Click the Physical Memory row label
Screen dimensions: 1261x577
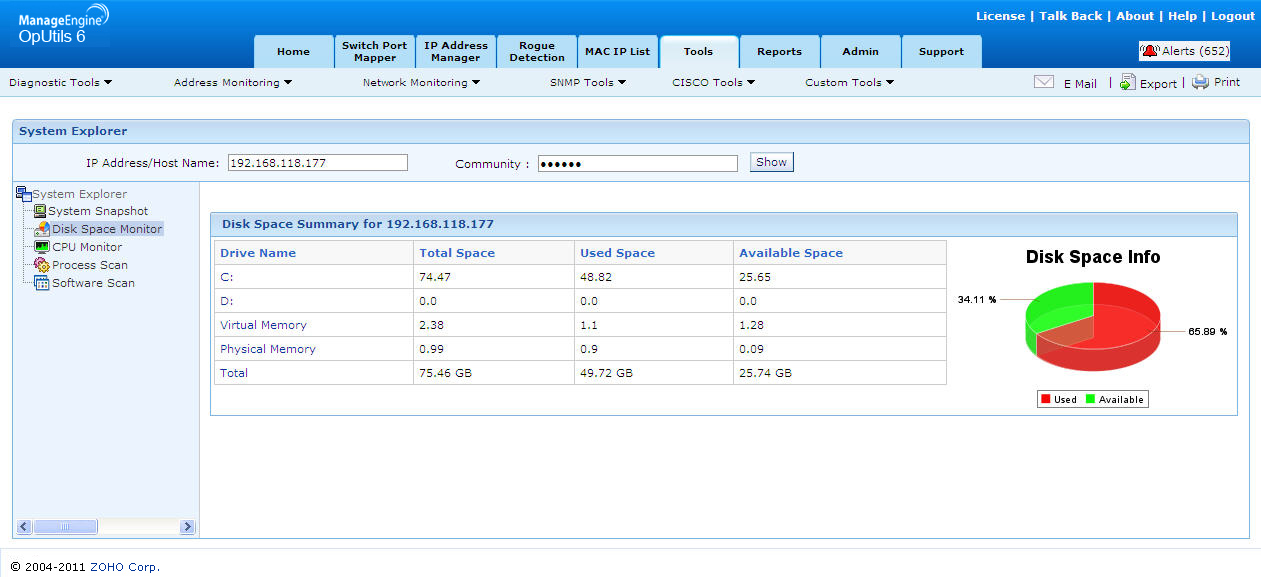[x=267, y=349]
